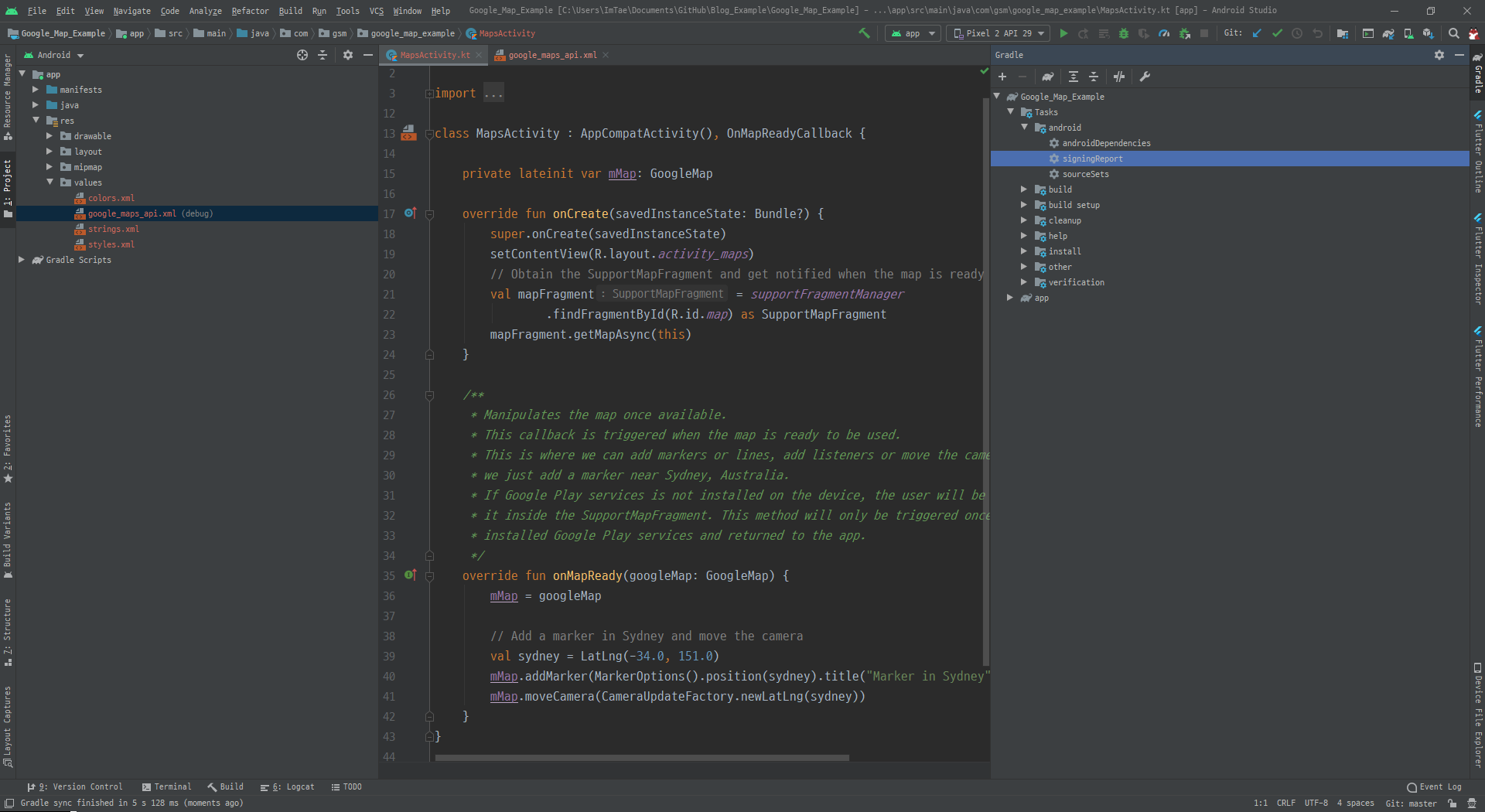
Task: Hide the Gradle panel with minimize dash
Action: (x=1459, y=55)
